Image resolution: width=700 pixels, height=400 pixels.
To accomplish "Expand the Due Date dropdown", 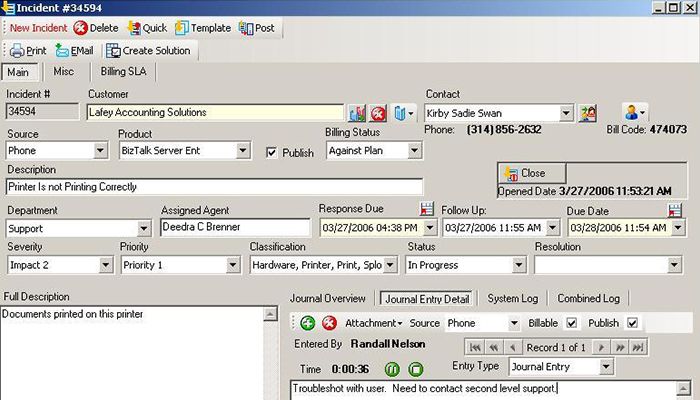I will click(x=678, y=228).
